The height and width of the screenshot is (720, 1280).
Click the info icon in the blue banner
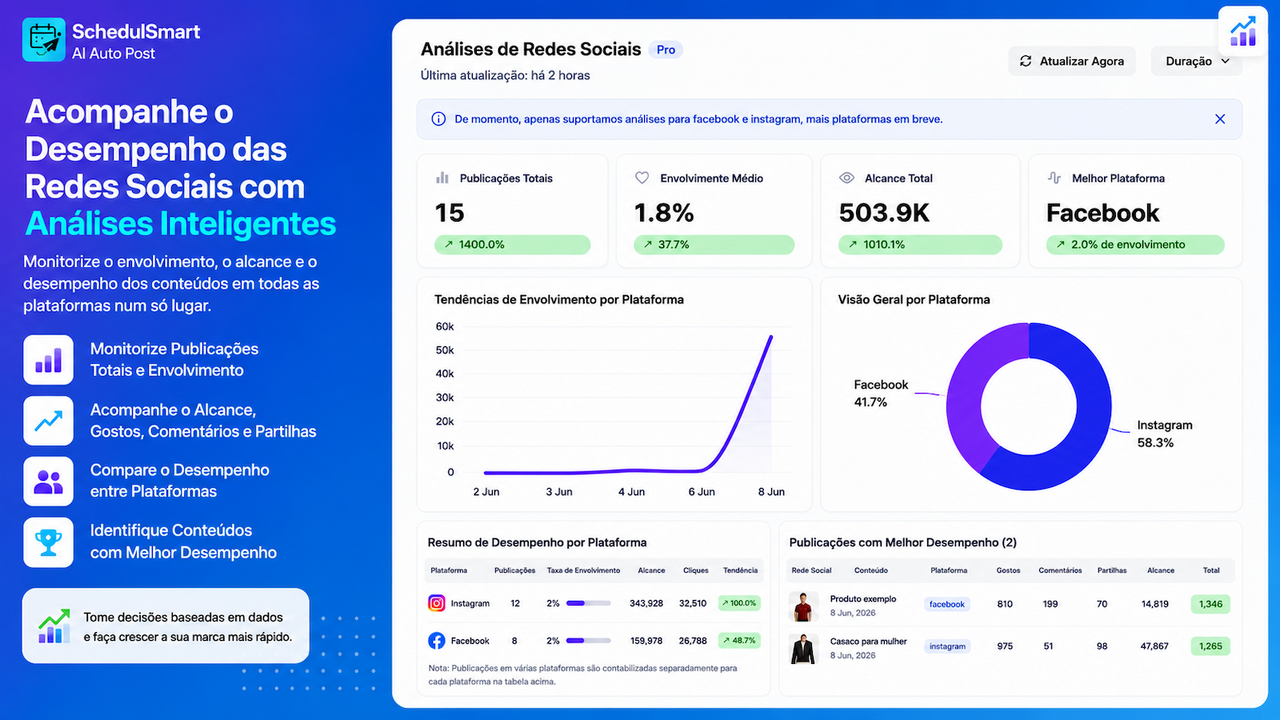coord(438,119)
